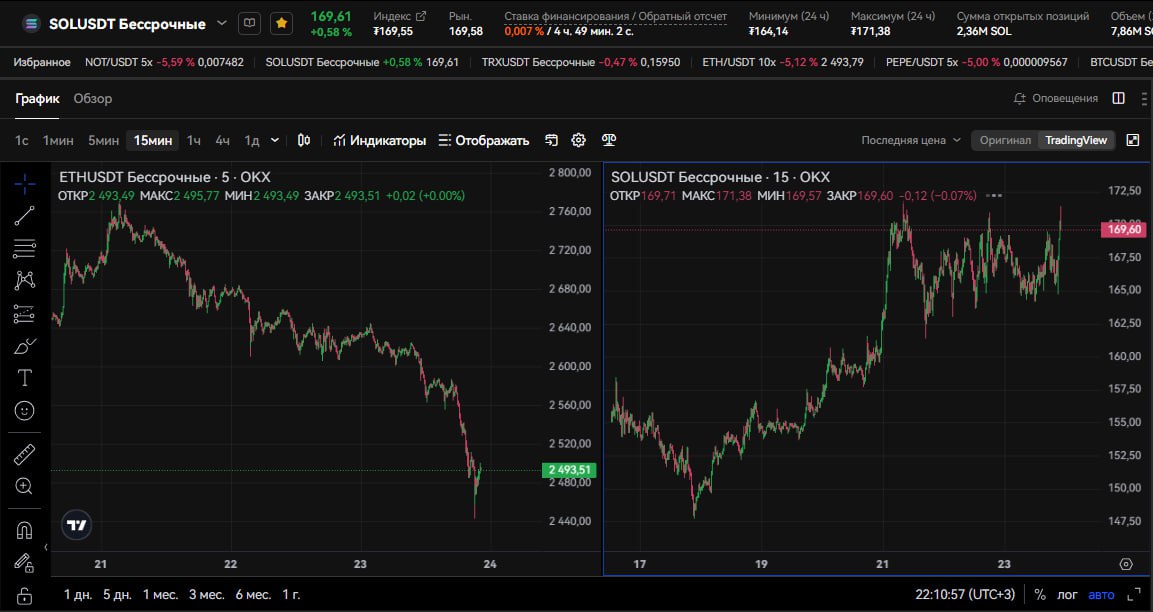Select the 1с timeframe

pyautogui.click(x=22, y=140)
